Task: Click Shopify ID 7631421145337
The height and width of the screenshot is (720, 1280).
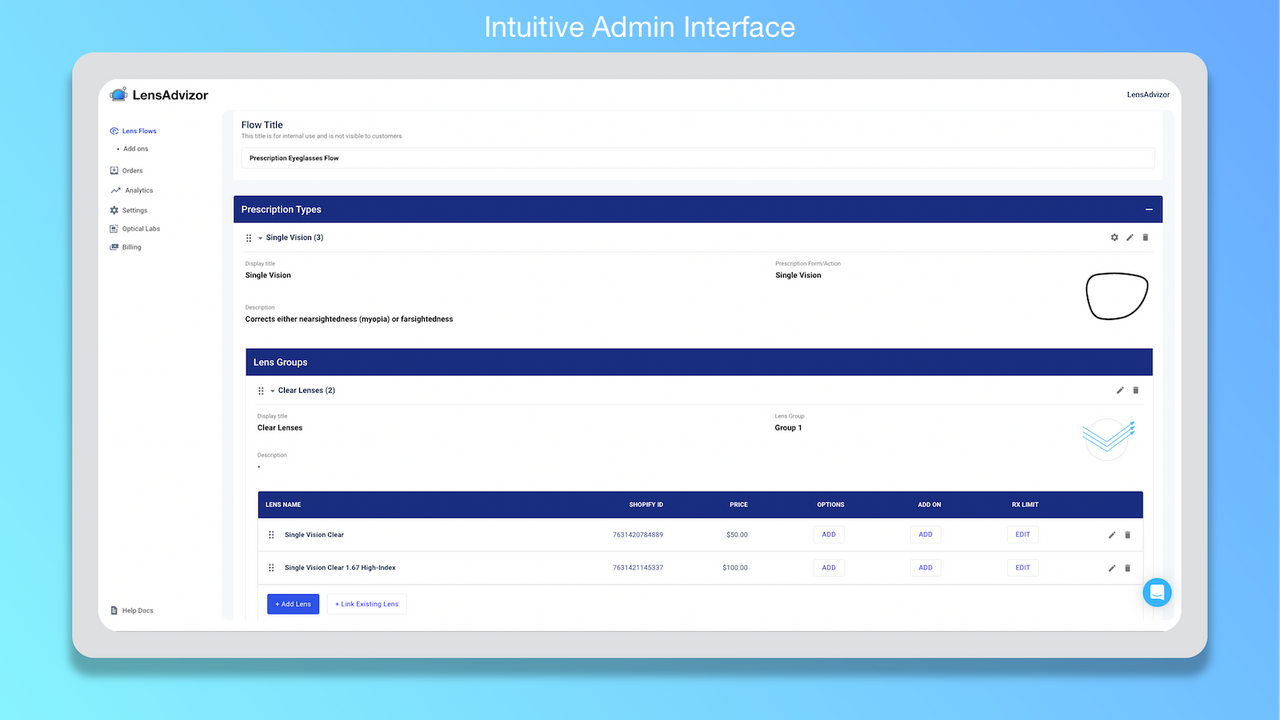Action: (x=638, y=568)
